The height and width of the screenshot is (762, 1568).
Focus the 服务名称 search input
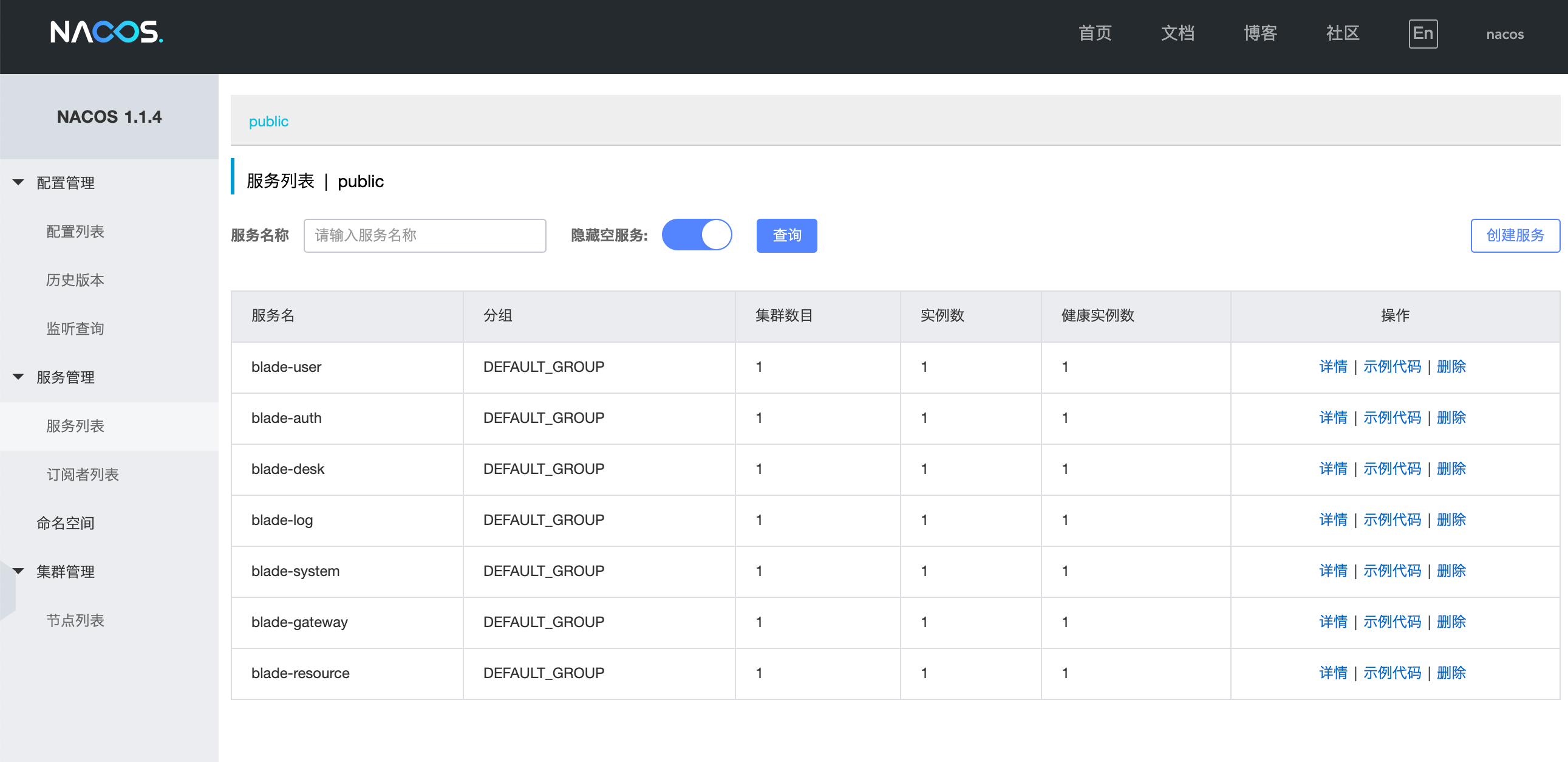(425, 235)
